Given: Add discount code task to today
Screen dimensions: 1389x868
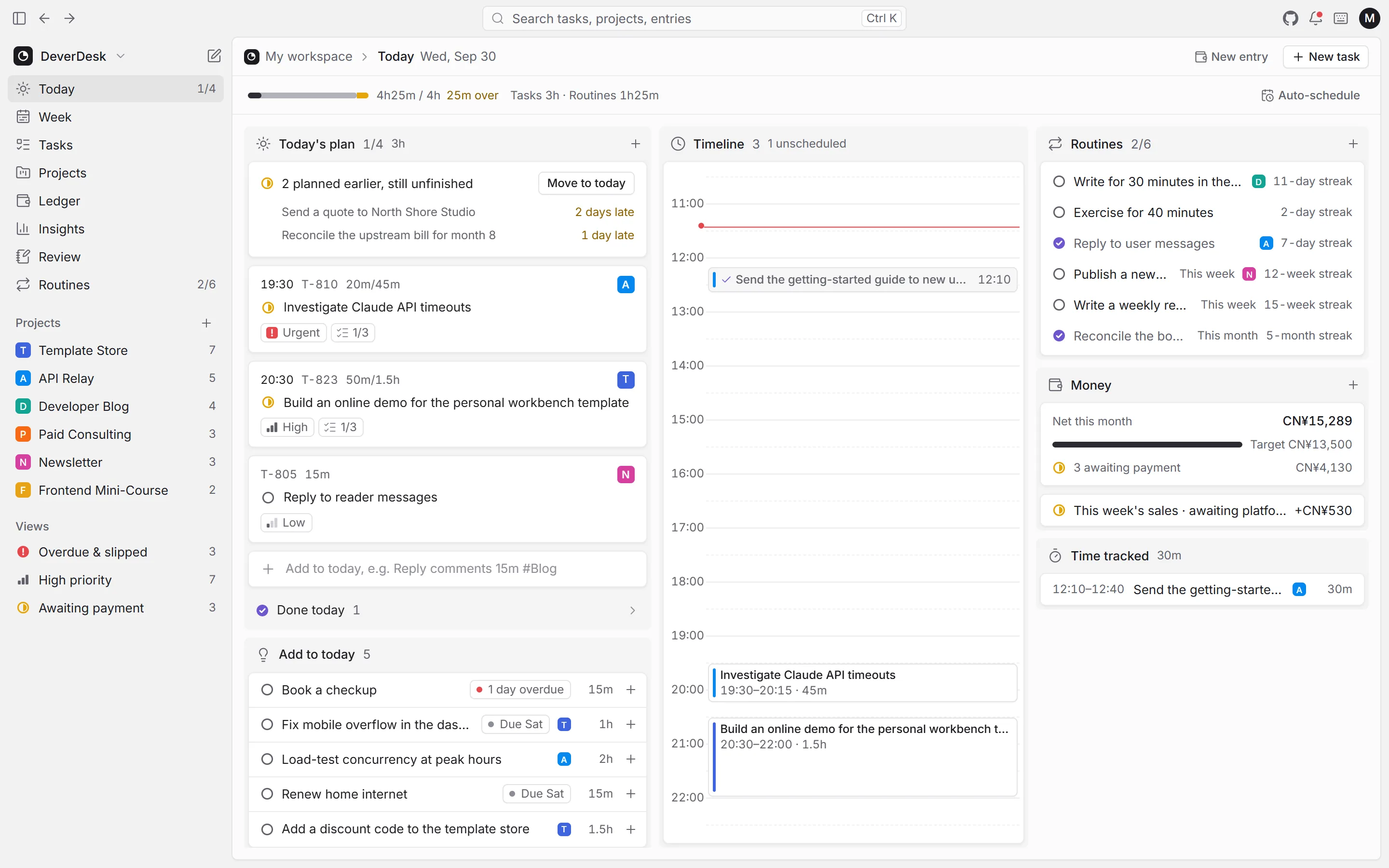Looking at the screenshot, I should pos(631,829).
